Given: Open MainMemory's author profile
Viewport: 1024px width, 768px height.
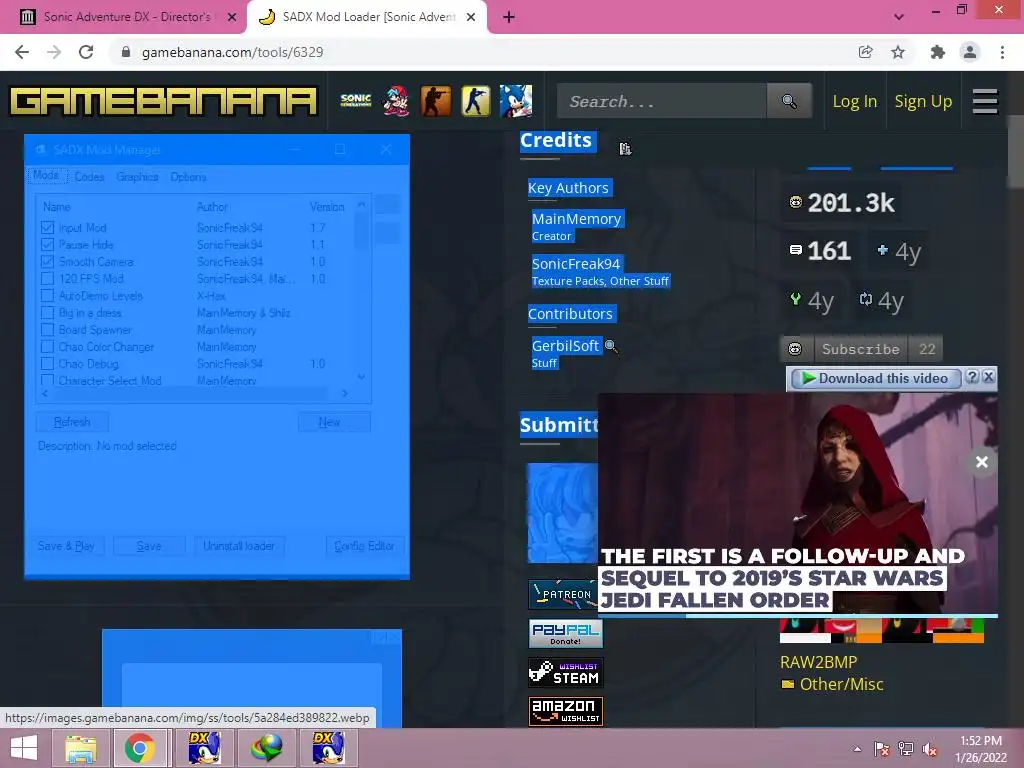Looking at the screenshot, I should click(577, 219).
